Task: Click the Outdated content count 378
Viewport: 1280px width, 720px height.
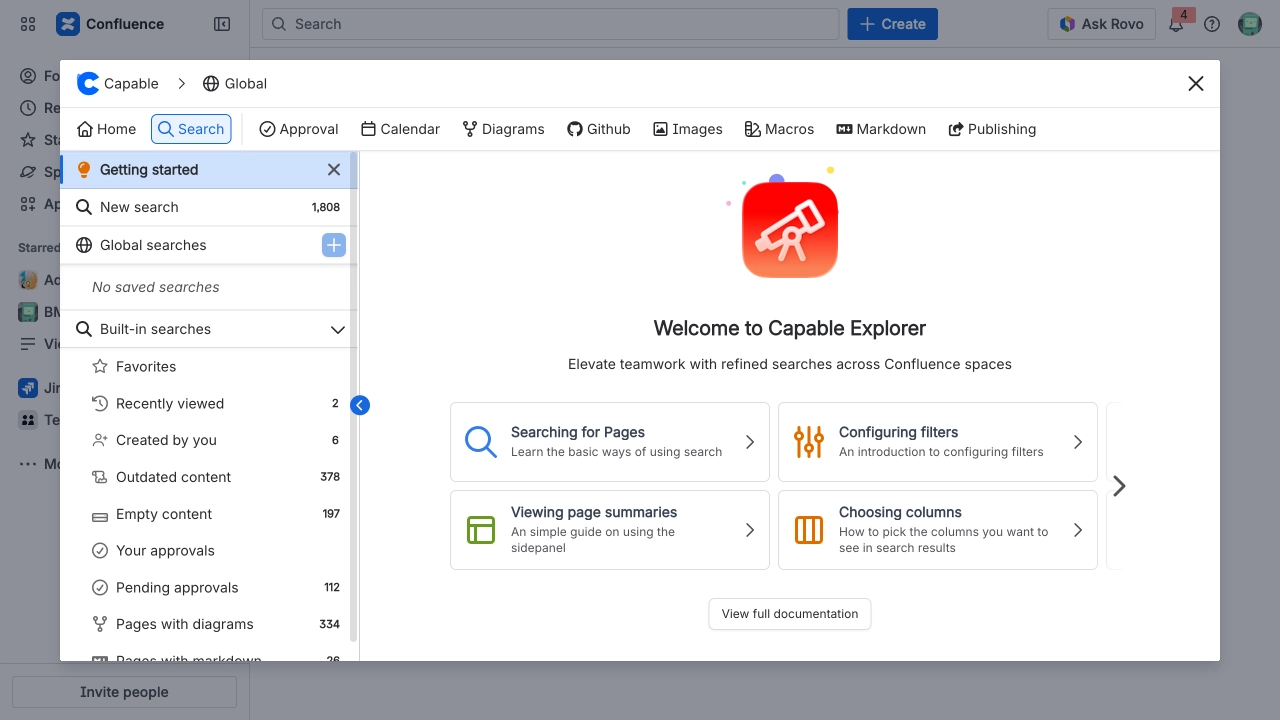Action: [330, 477]
